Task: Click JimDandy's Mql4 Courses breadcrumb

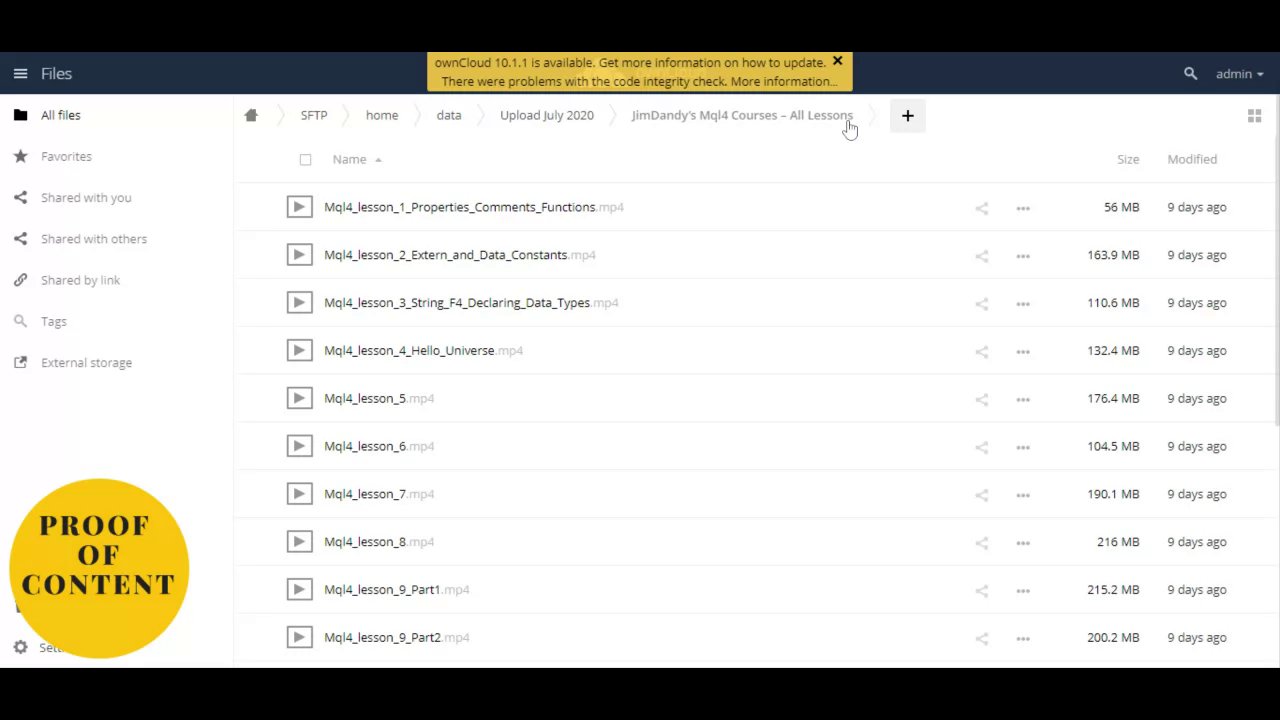Action: pyautogui.click(x=742, y=115)
